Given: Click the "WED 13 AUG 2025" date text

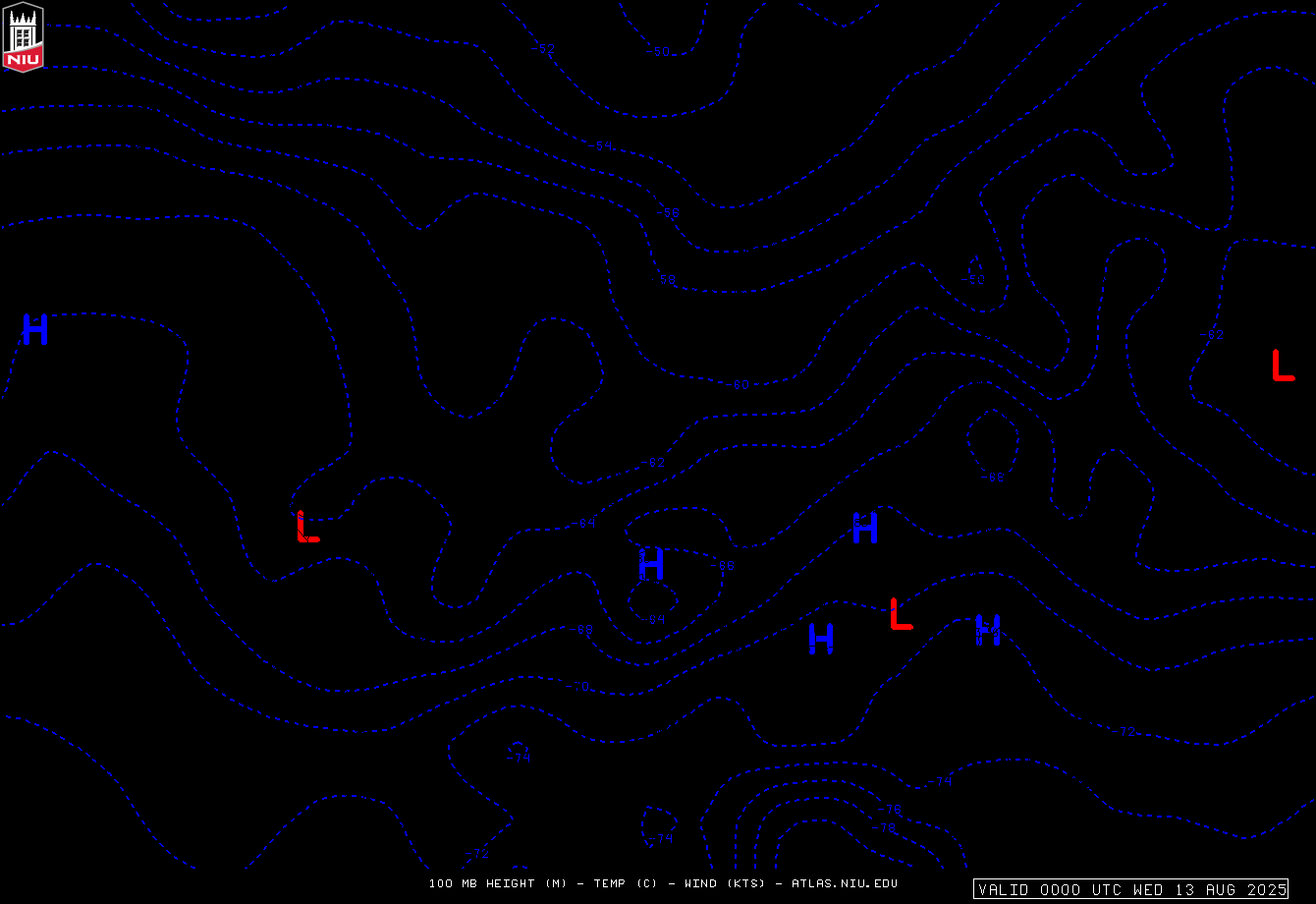Looking at the screenshot, I should pyautogui.click(x=1210, y=890).
